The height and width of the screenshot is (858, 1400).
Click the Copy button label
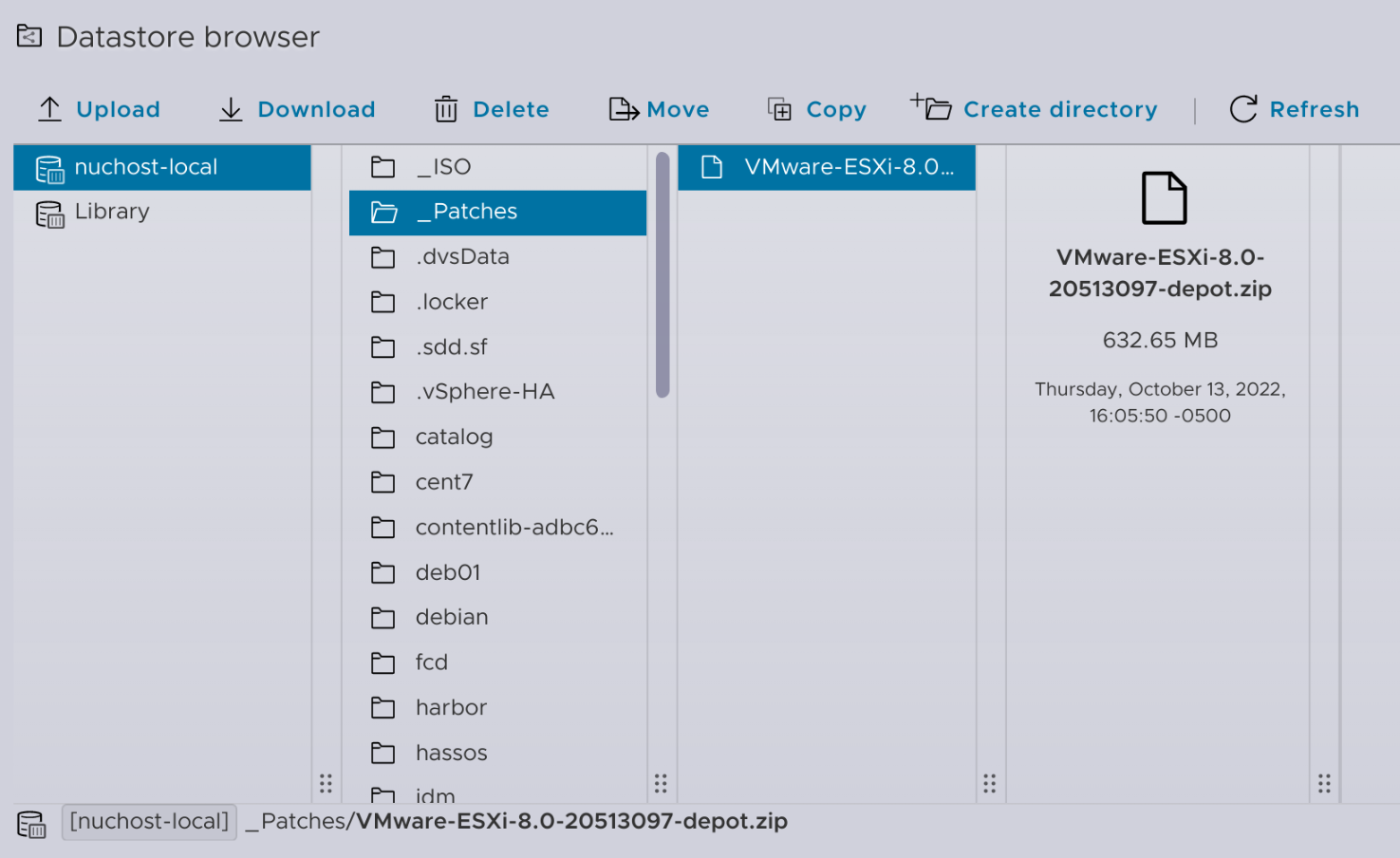836,110
